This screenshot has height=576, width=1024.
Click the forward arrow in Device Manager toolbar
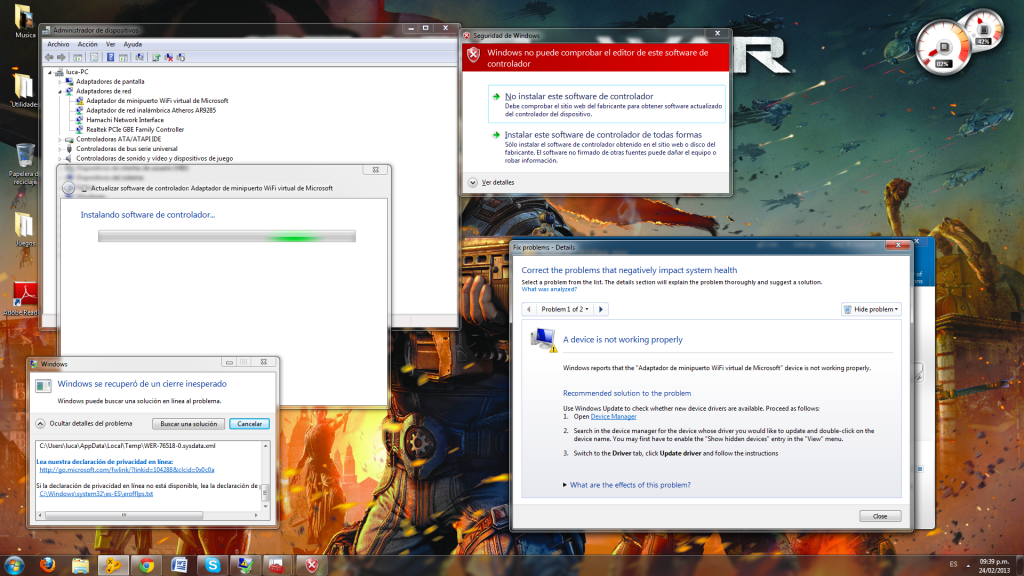61,57
